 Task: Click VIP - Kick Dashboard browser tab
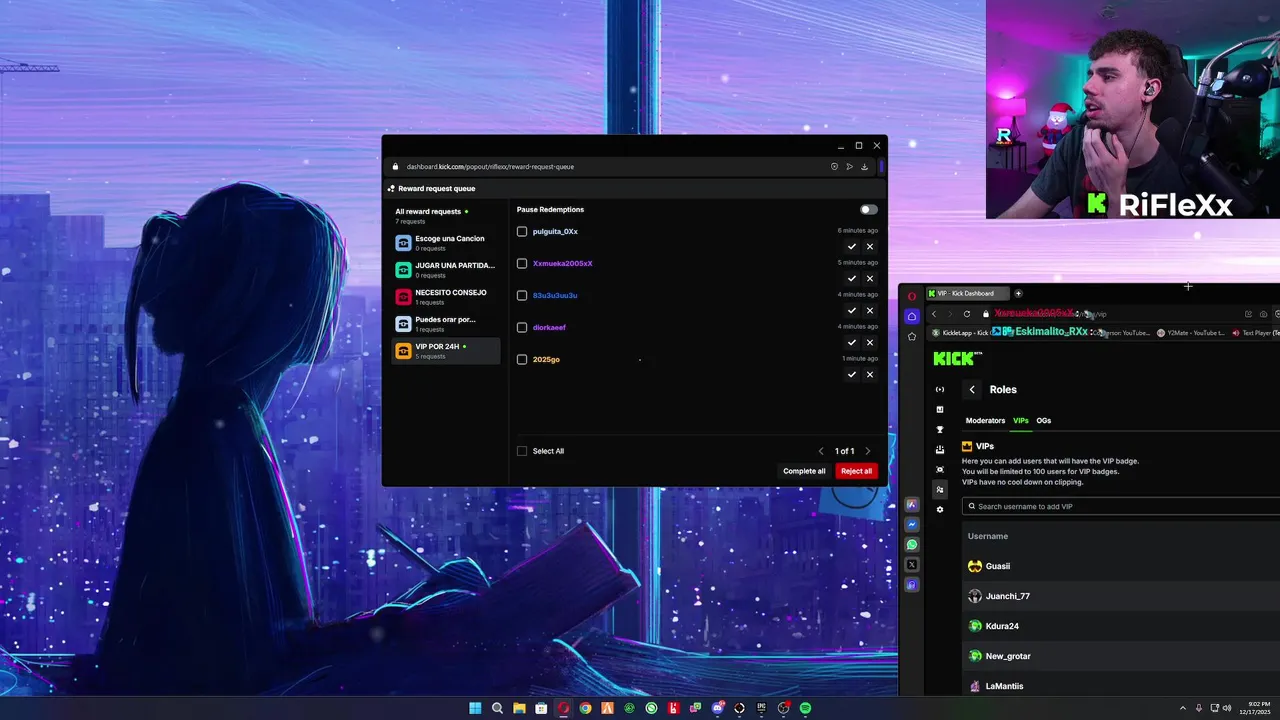pyautogui.click(x=967, y=293)
